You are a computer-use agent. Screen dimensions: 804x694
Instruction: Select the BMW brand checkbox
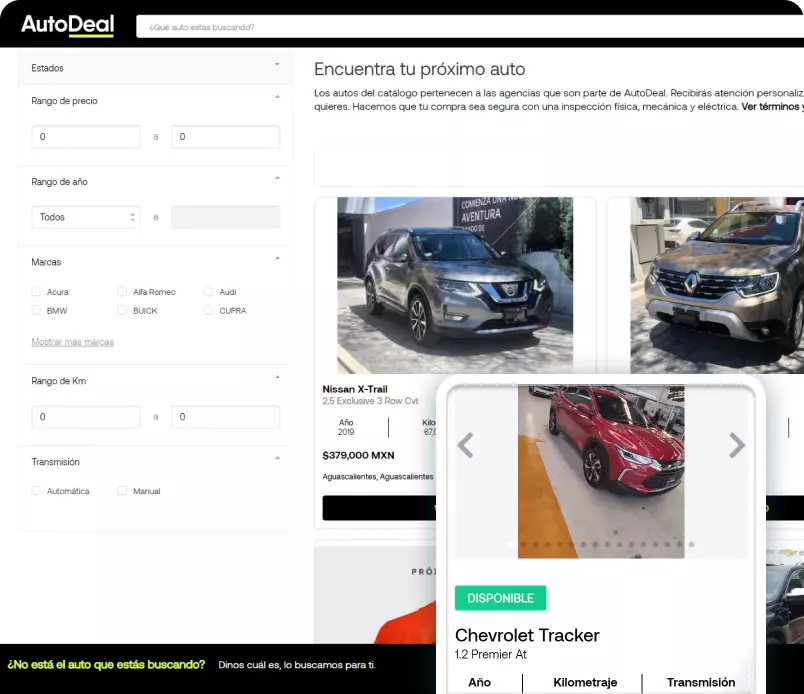(x=37, y=311)
